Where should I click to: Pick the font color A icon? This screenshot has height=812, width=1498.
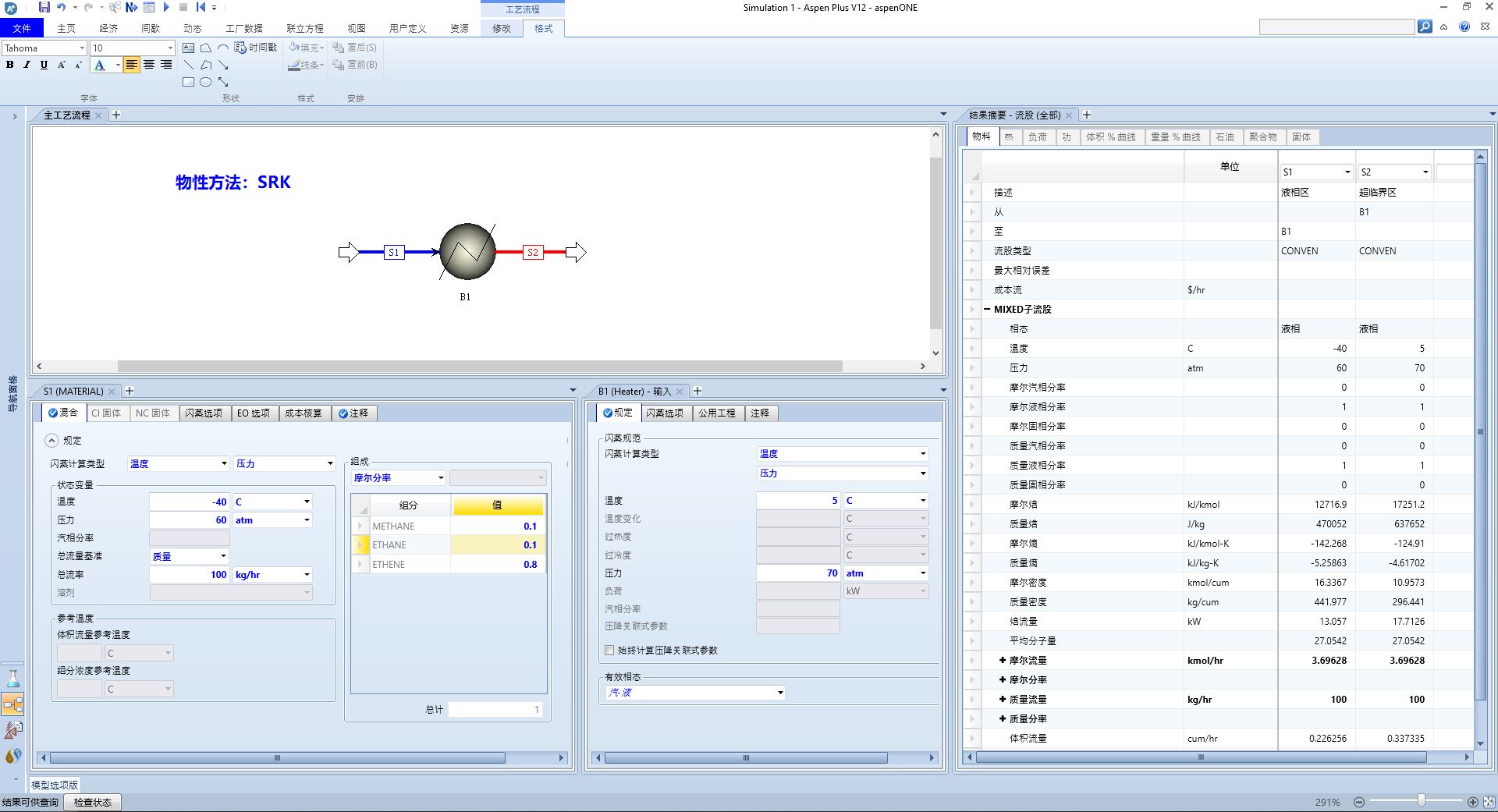pos(100,65)
